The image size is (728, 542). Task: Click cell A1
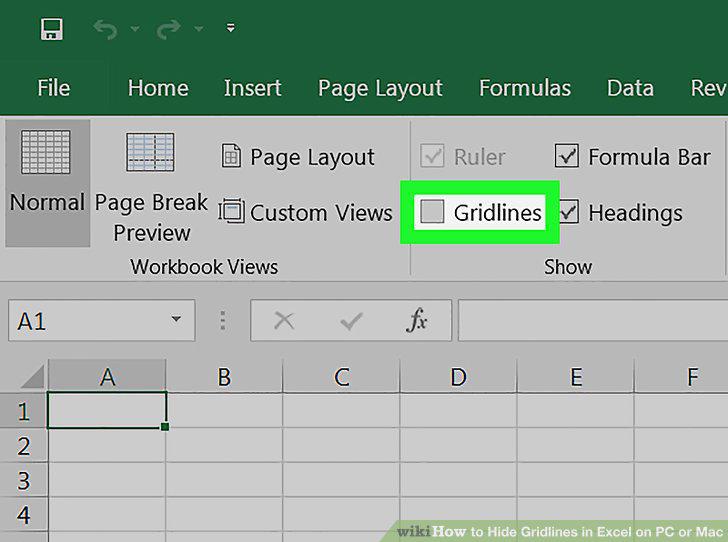pyautogui.click(x=107, y=410)
